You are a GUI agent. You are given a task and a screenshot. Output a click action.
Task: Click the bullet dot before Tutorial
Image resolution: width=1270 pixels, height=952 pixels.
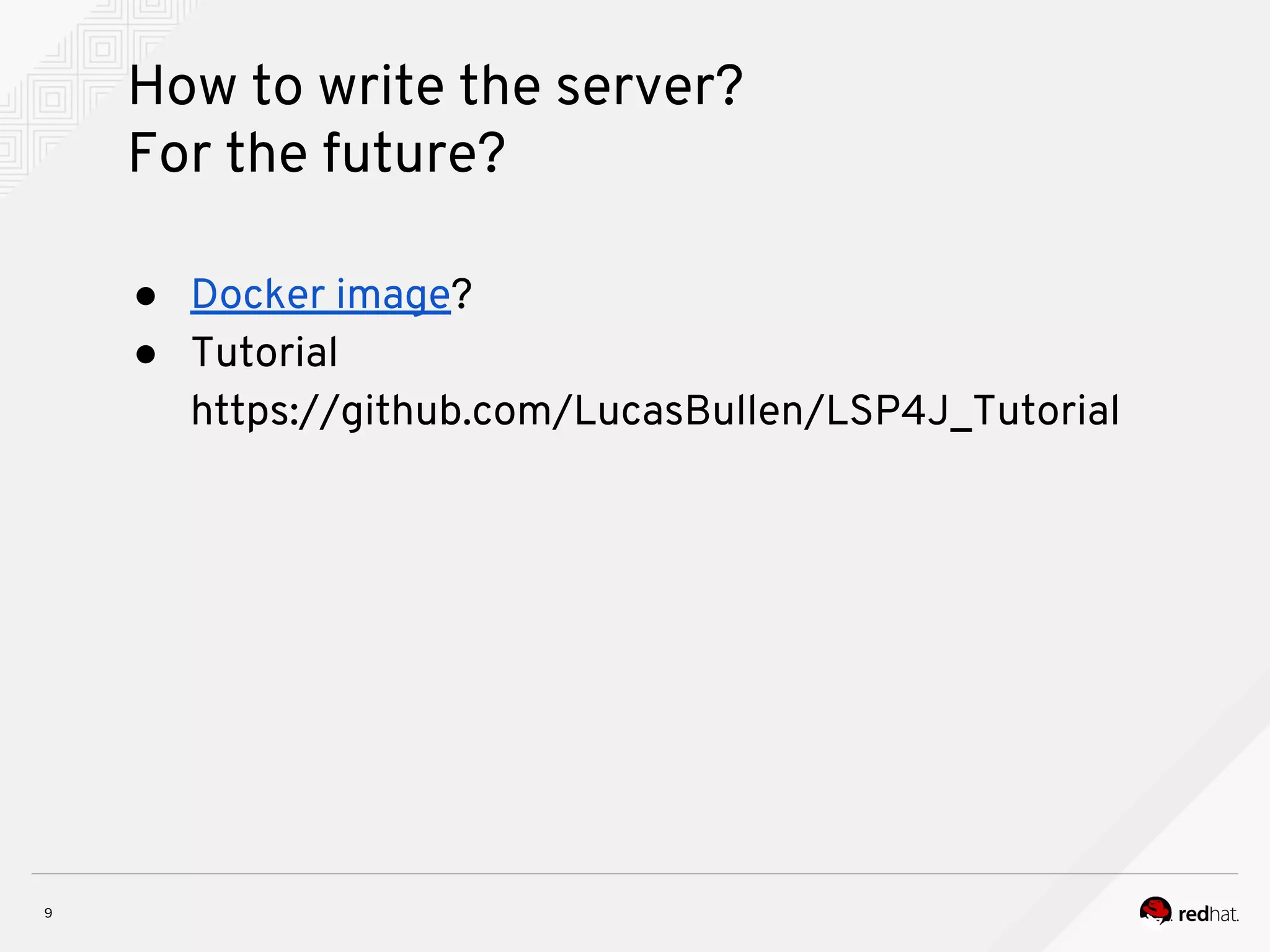coord(146,355)
